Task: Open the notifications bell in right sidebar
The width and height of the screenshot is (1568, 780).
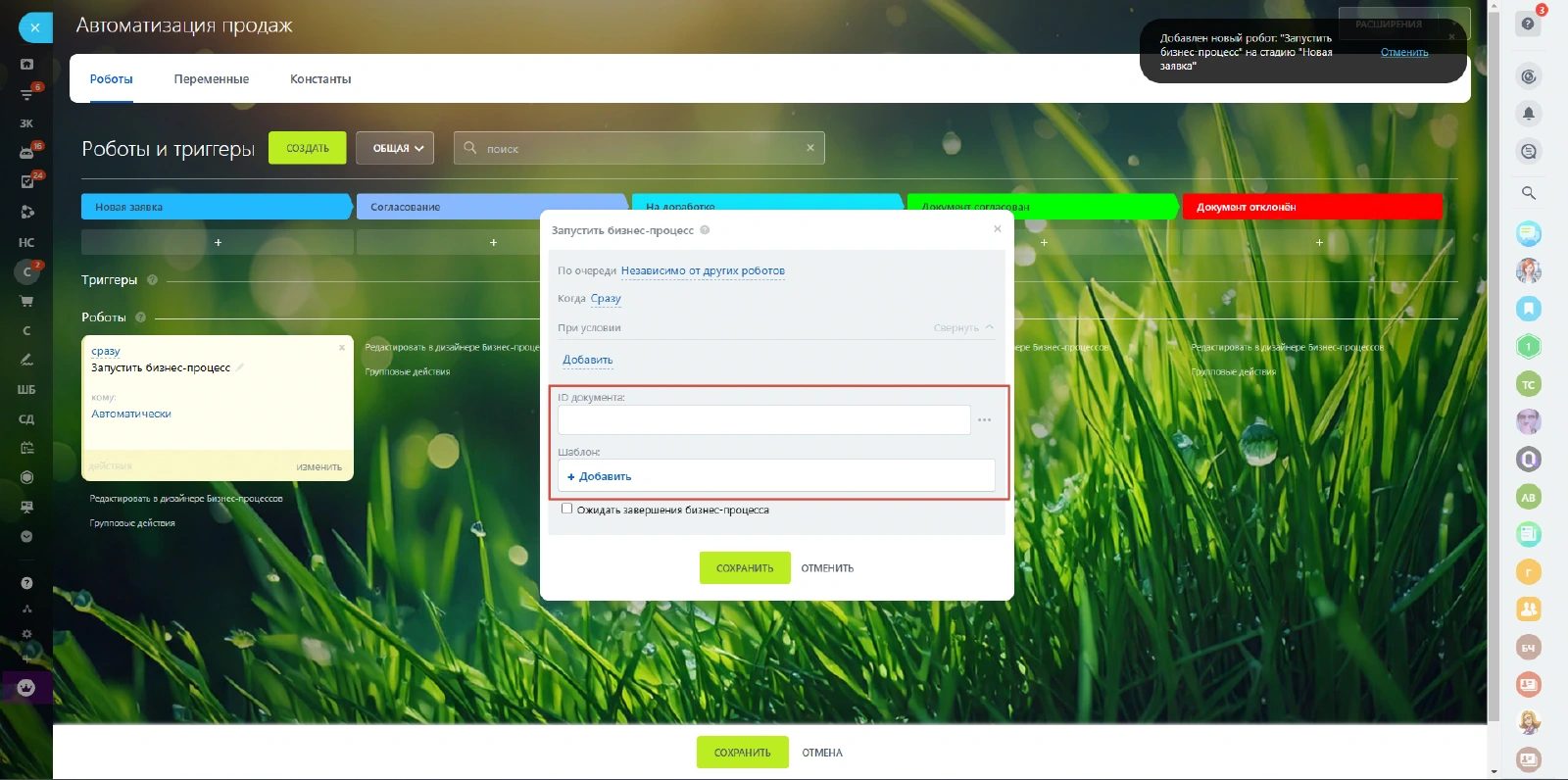Action: (x=1528, y=114)
